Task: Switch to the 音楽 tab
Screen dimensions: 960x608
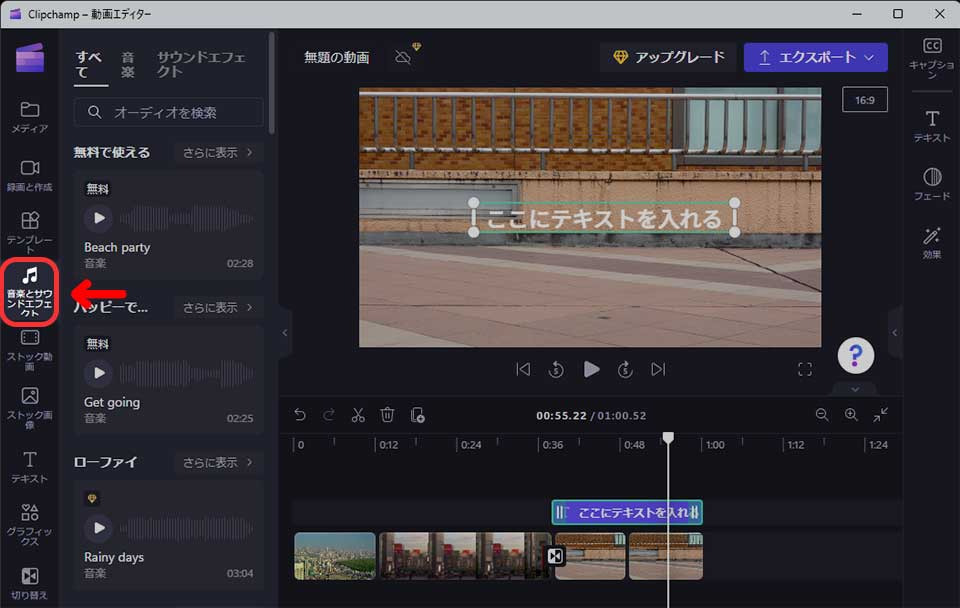Action: click(128, 64)
